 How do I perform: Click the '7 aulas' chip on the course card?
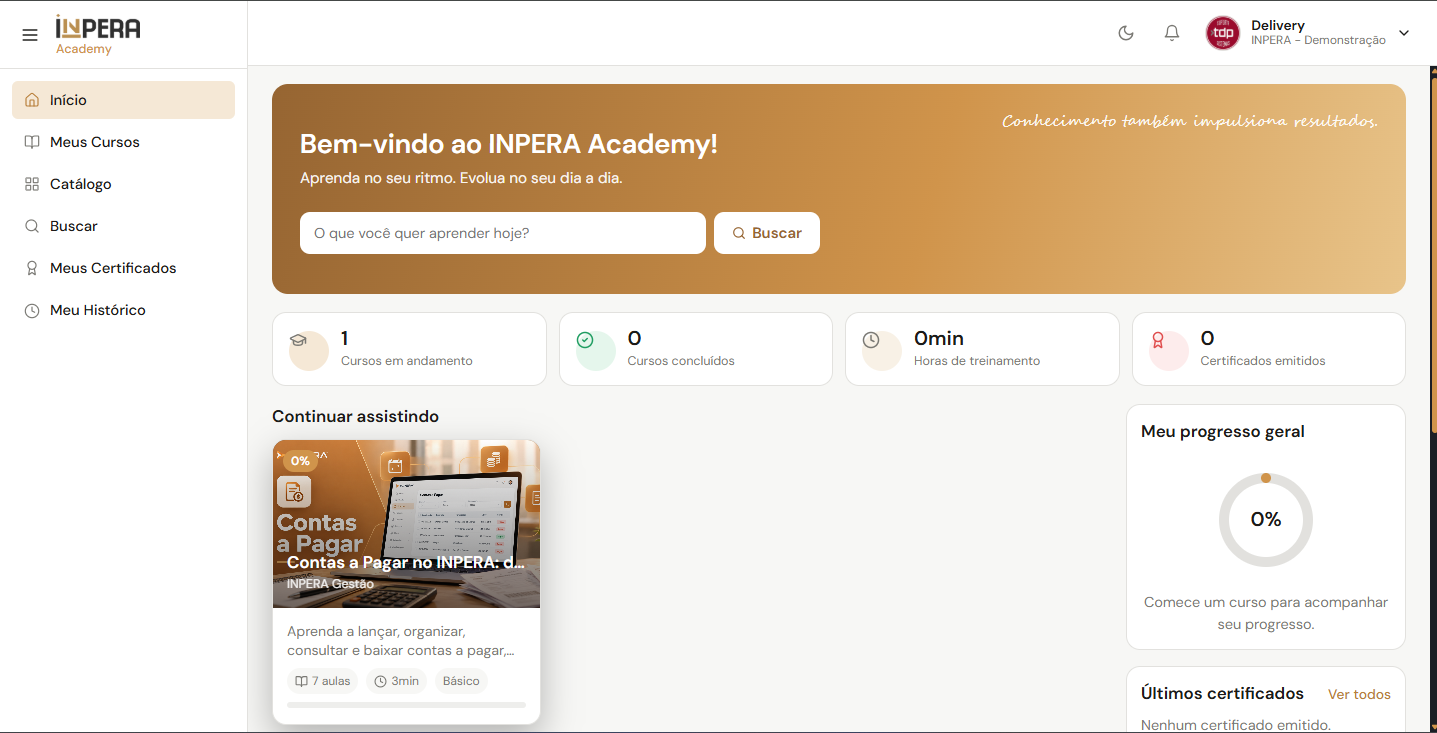click(323, 681)
